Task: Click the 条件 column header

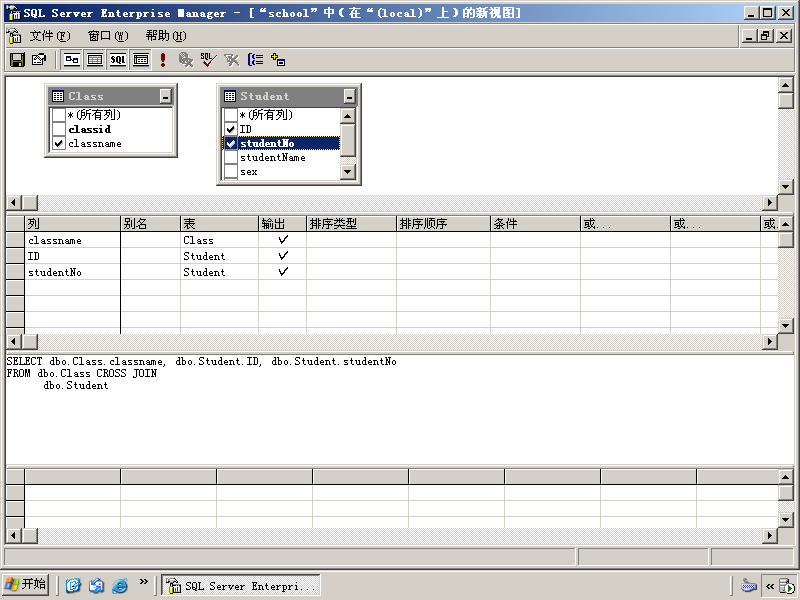Action: [535, 223]
